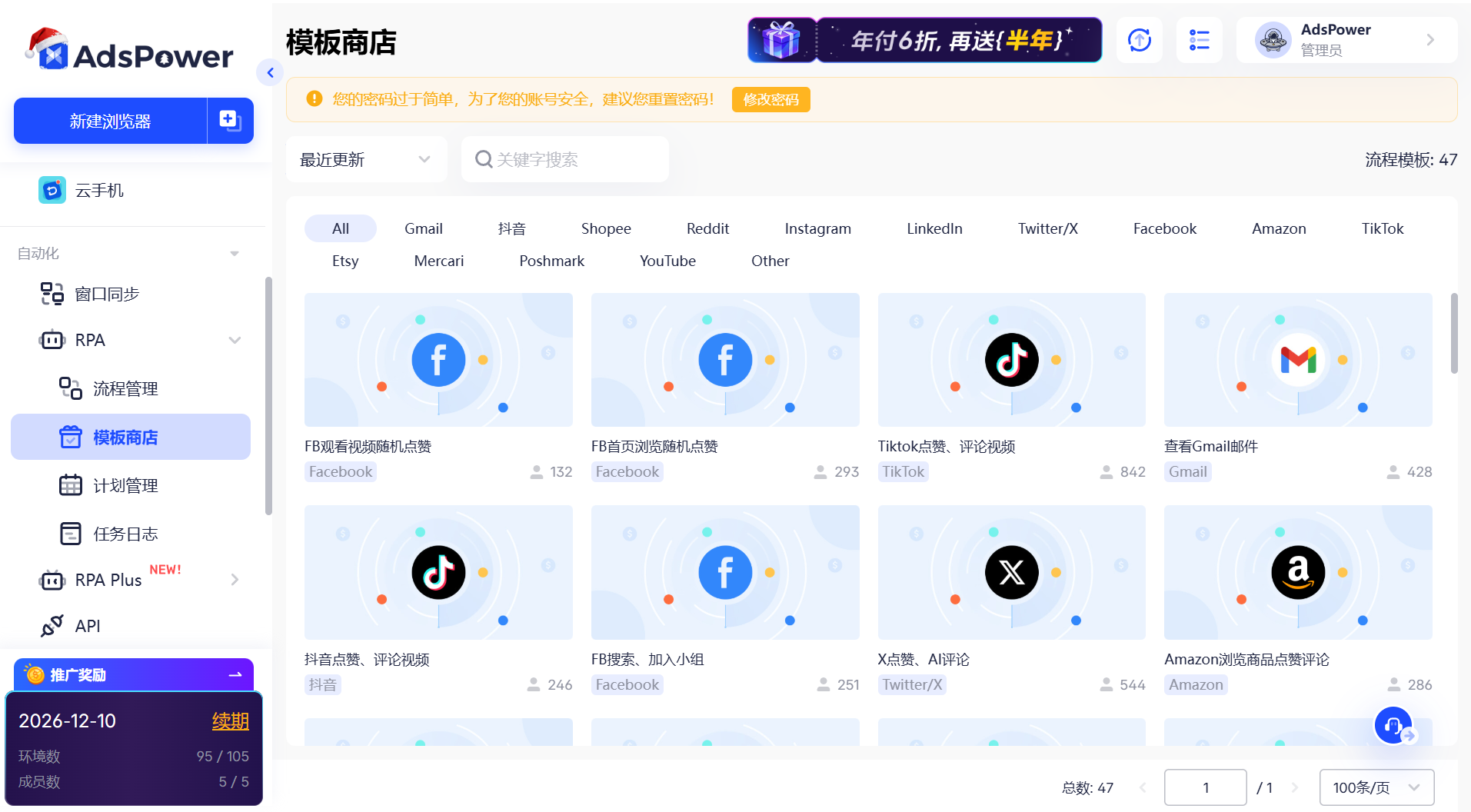1471x812 pixels.
Task: Switch to the Gmail category tab
Action: [x=424, y=228]
